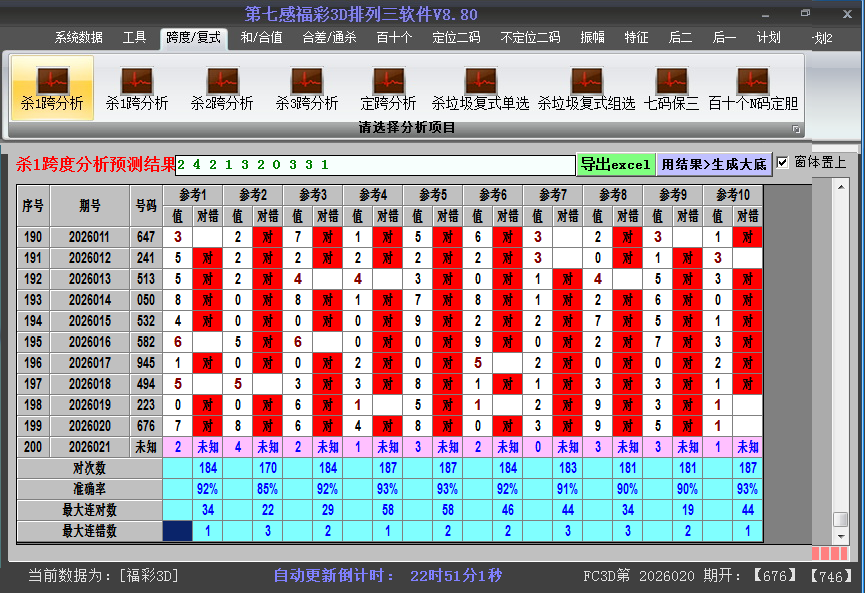This screenshot has width=865, height=593.
Task: Open the highlighted 杀1跨分析 icon
Action: tap(52, 88)
